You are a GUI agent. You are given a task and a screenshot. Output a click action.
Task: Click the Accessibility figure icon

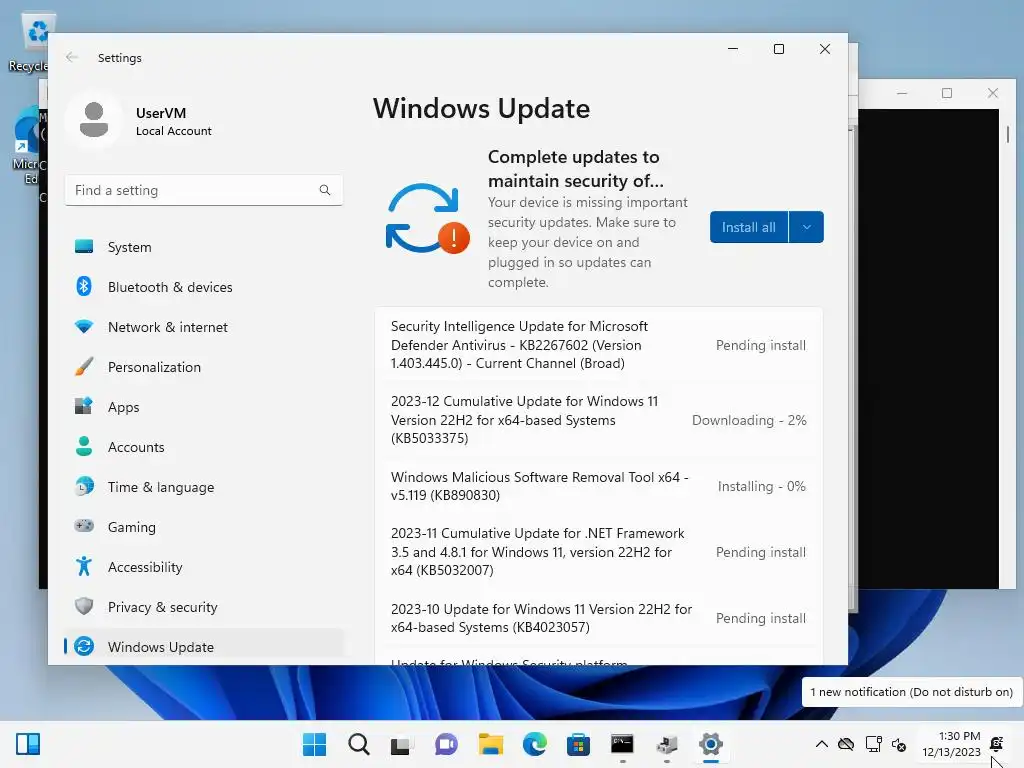tap(84, 566)
